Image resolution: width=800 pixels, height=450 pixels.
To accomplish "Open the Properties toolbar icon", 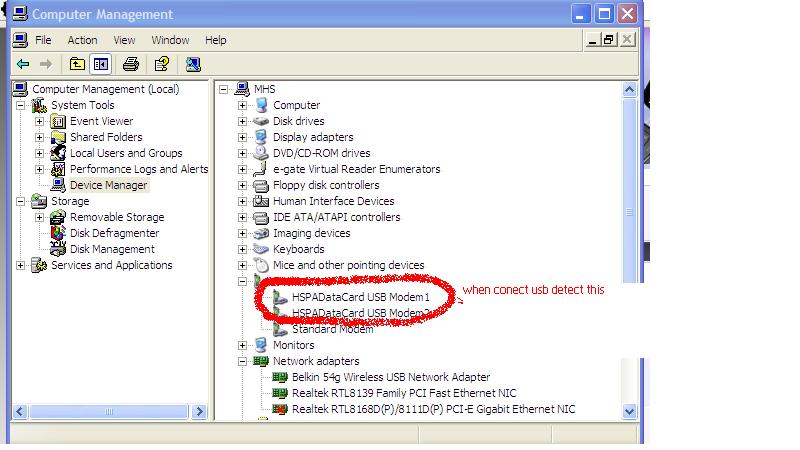I will (x=160, y=64).
